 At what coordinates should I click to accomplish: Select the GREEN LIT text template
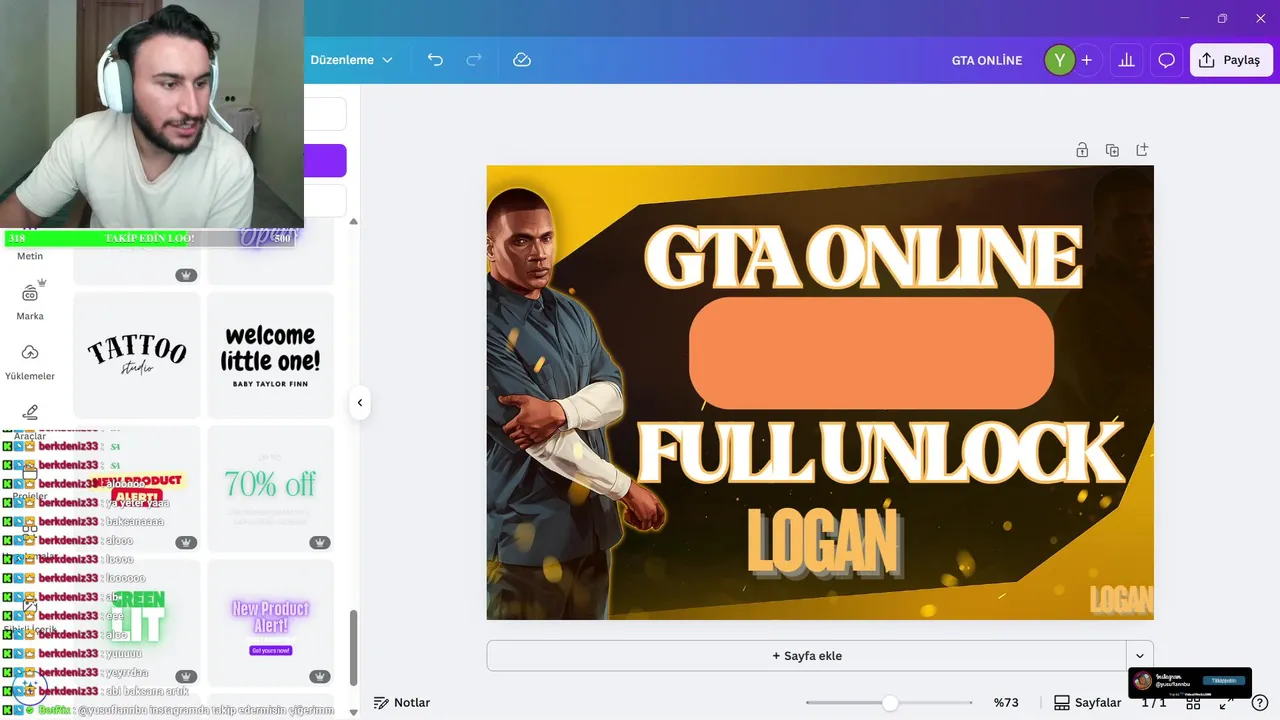[137, 622]
